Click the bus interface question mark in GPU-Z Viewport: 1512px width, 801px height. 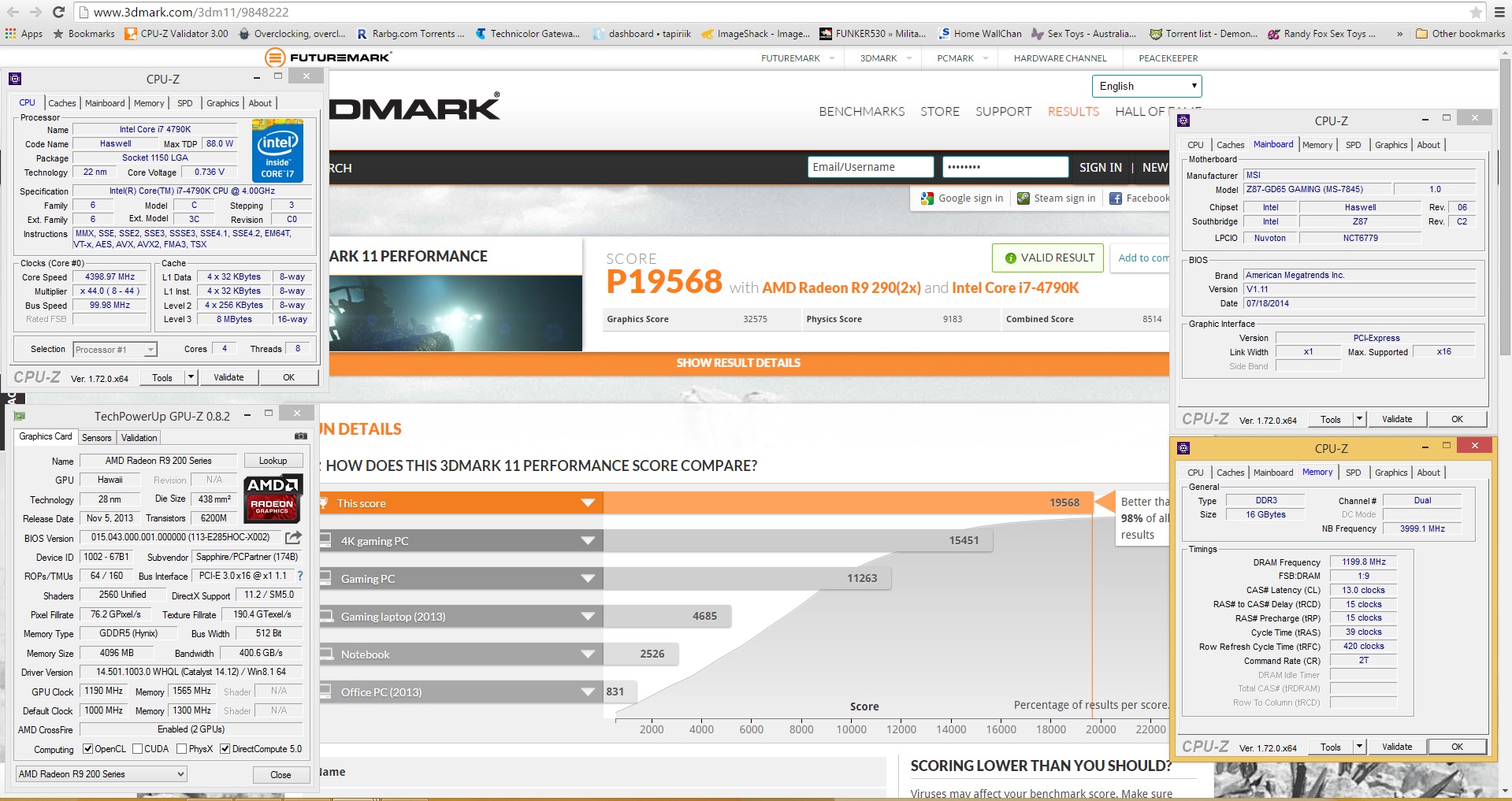pos(299,576)
